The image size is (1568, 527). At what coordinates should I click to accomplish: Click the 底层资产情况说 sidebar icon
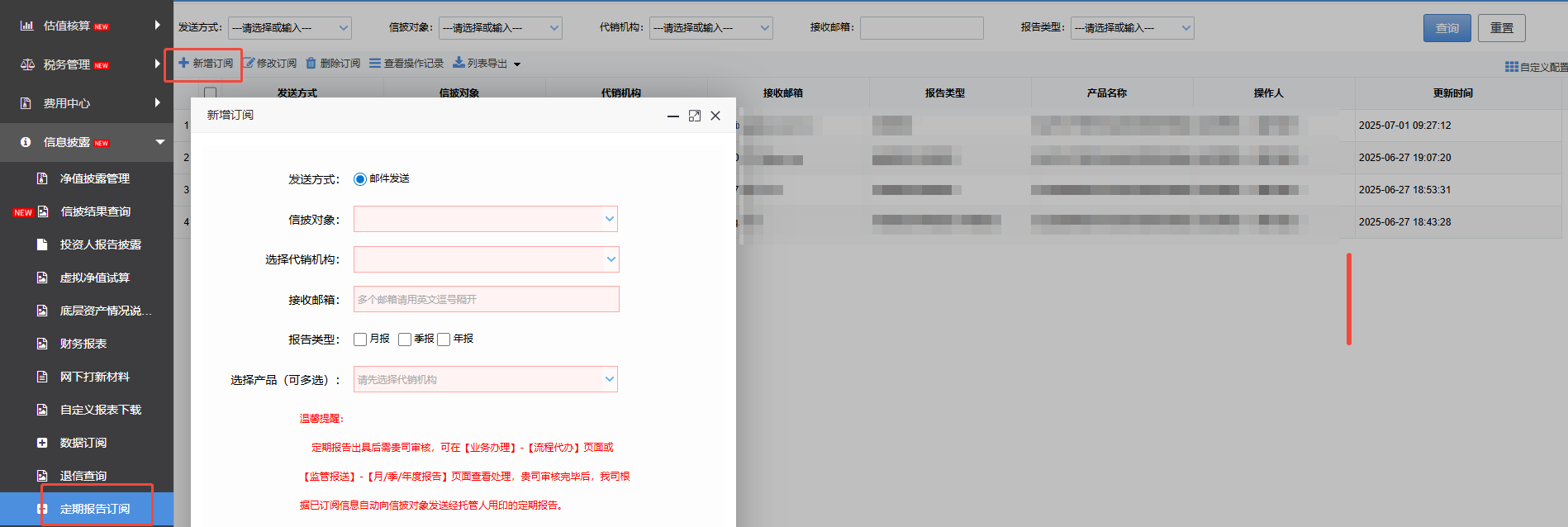coord(42,311)
